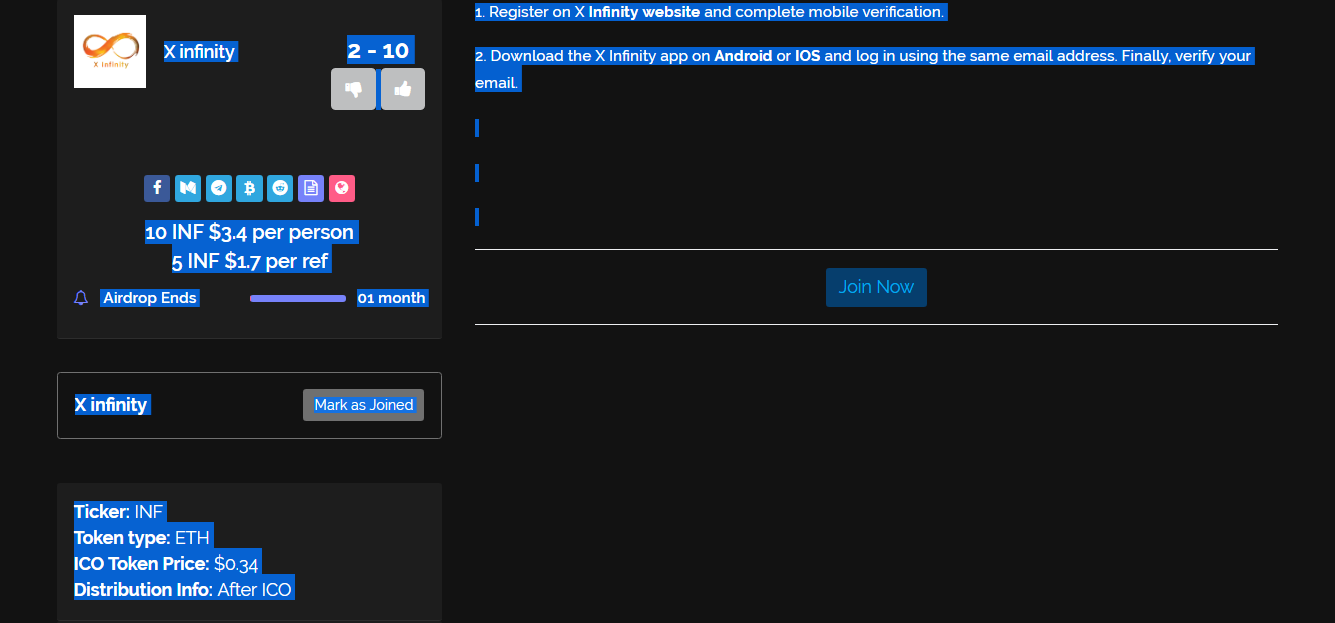Open the Android app download link
The height and width of the screenshot is (623, 1335).
point(743,56)
